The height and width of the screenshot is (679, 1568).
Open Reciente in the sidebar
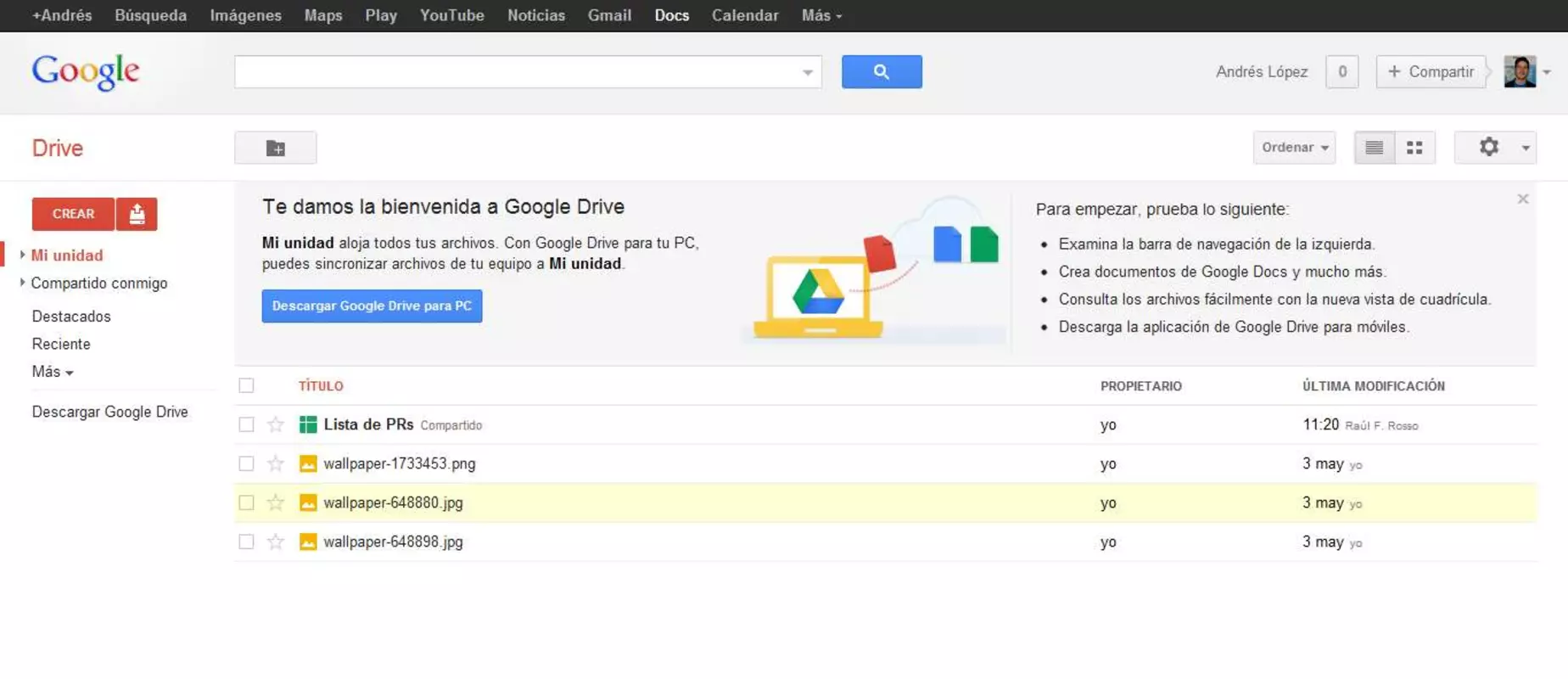coord(61,344)
